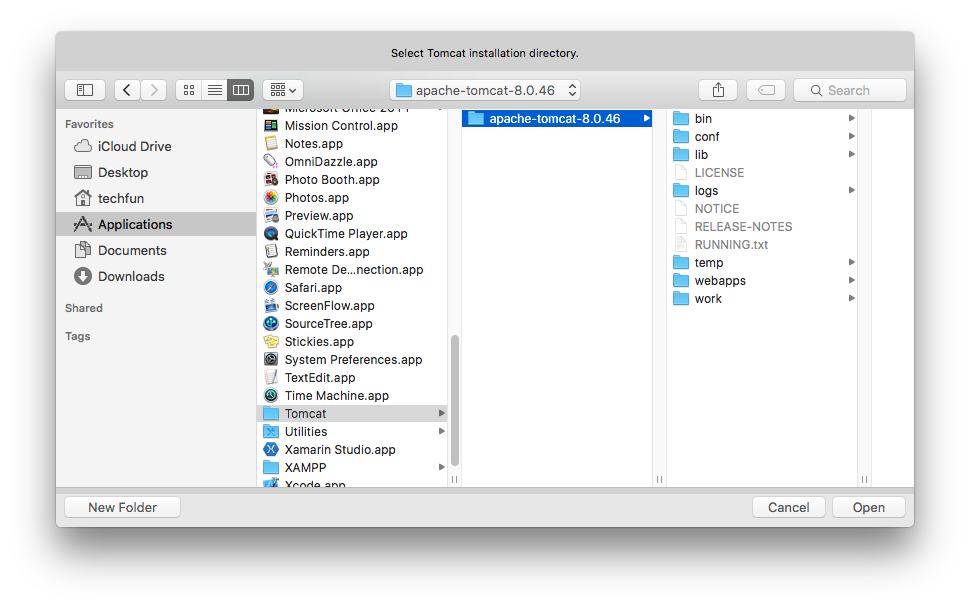The image size is (970, 607).
Task: Open the logs folder
Action: point(763,191)
